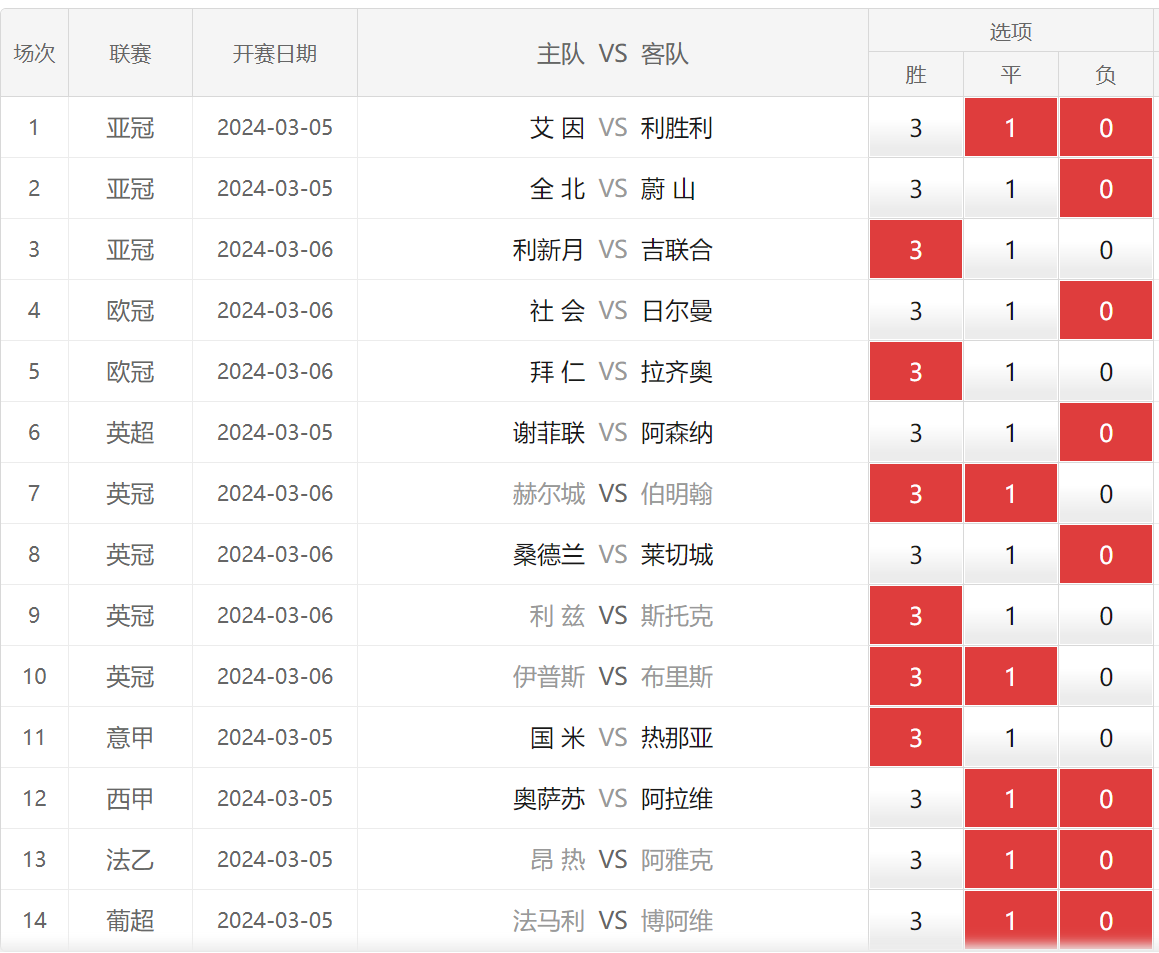Click the 平 column header
Viewport: 1159px width, 953px height.
coord(1010,75)
